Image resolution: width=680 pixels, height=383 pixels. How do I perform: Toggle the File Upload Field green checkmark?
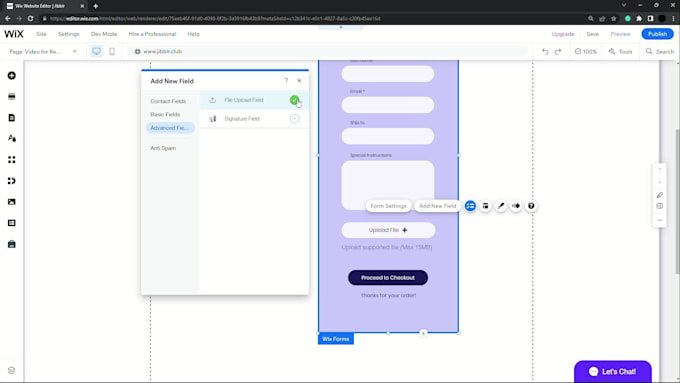coord(294,100)
